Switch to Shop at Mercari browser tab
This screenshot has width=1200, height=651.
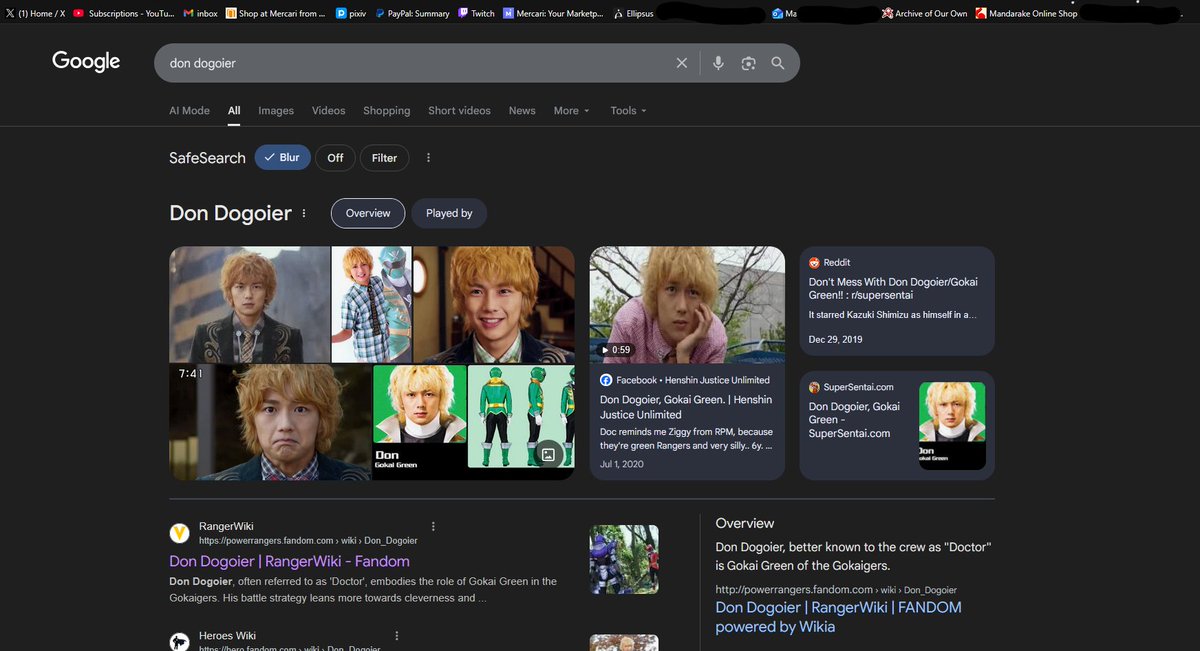click(275, 14)
